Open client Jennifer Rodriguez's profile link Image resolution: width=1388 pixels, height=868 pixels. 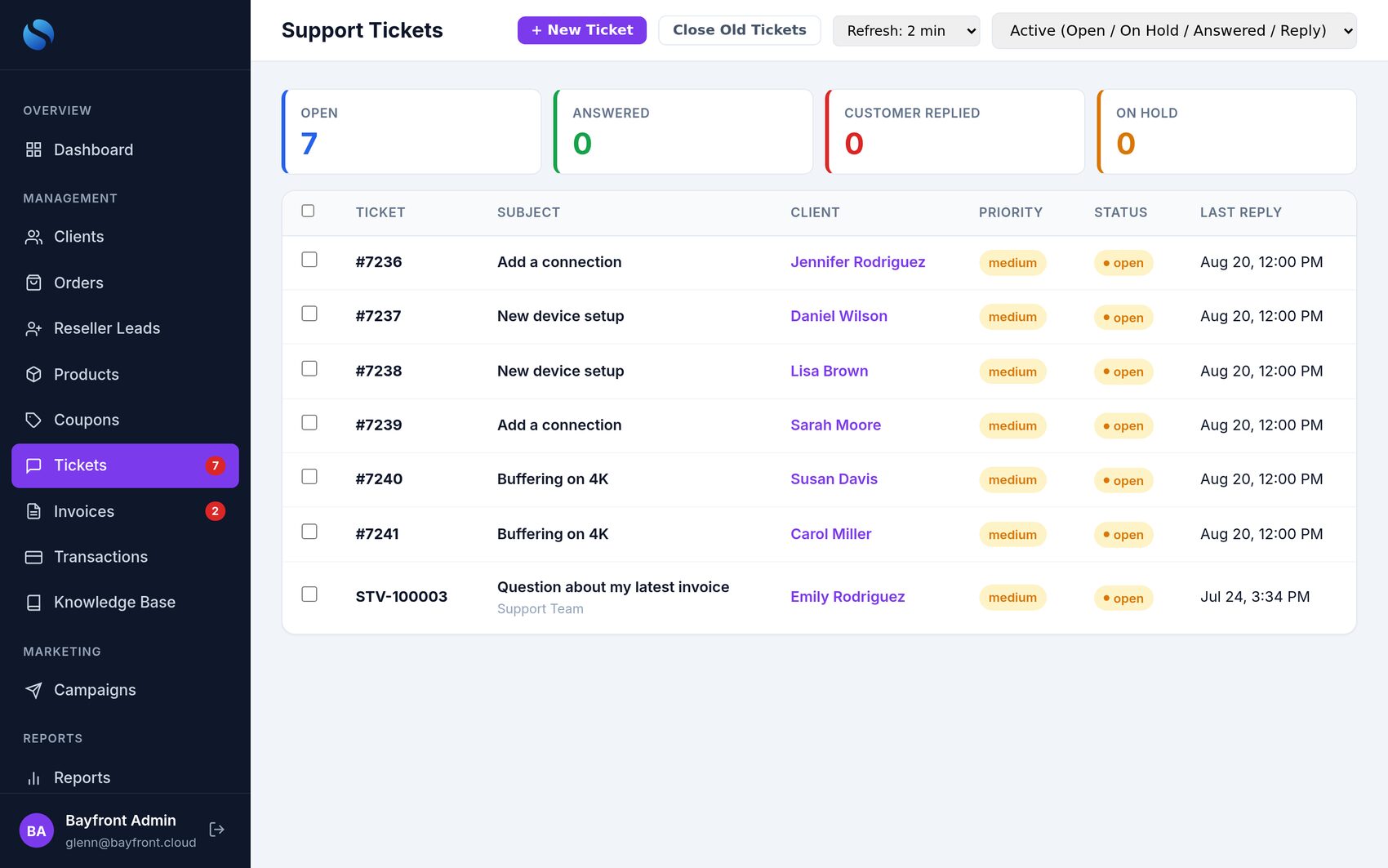click(x=857, y=262)
